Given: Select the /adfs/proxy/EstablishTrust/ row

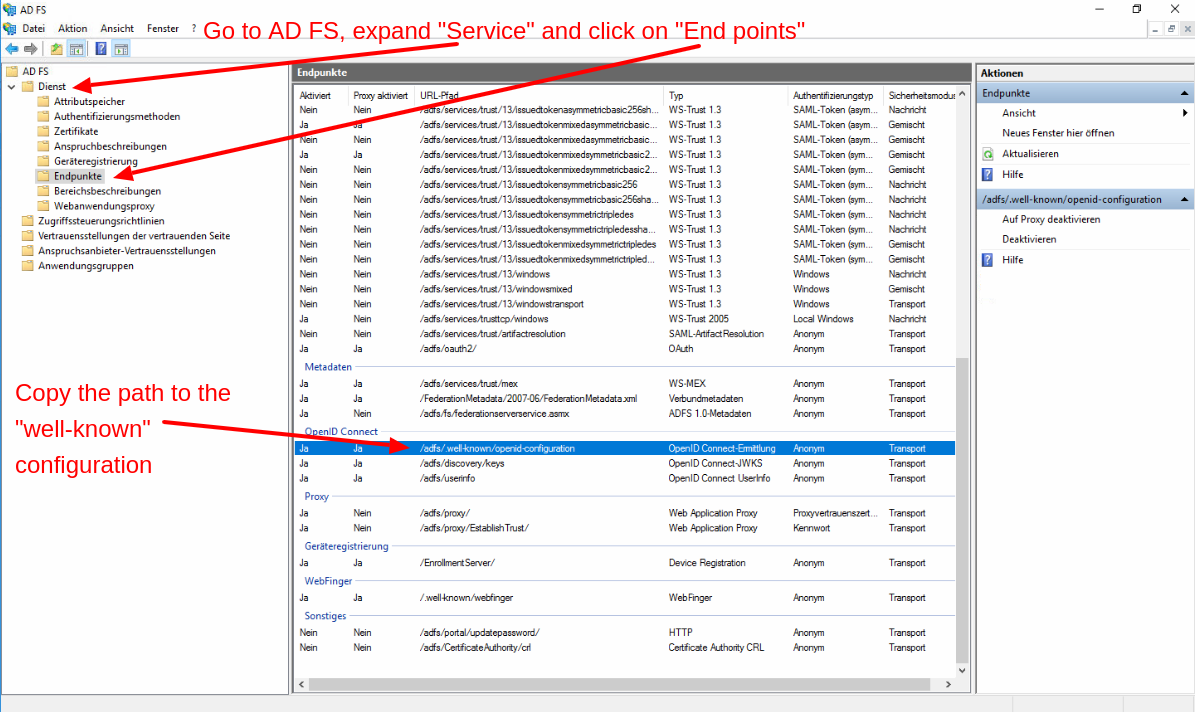Looking at the screenshot, I should pos(625,528).
